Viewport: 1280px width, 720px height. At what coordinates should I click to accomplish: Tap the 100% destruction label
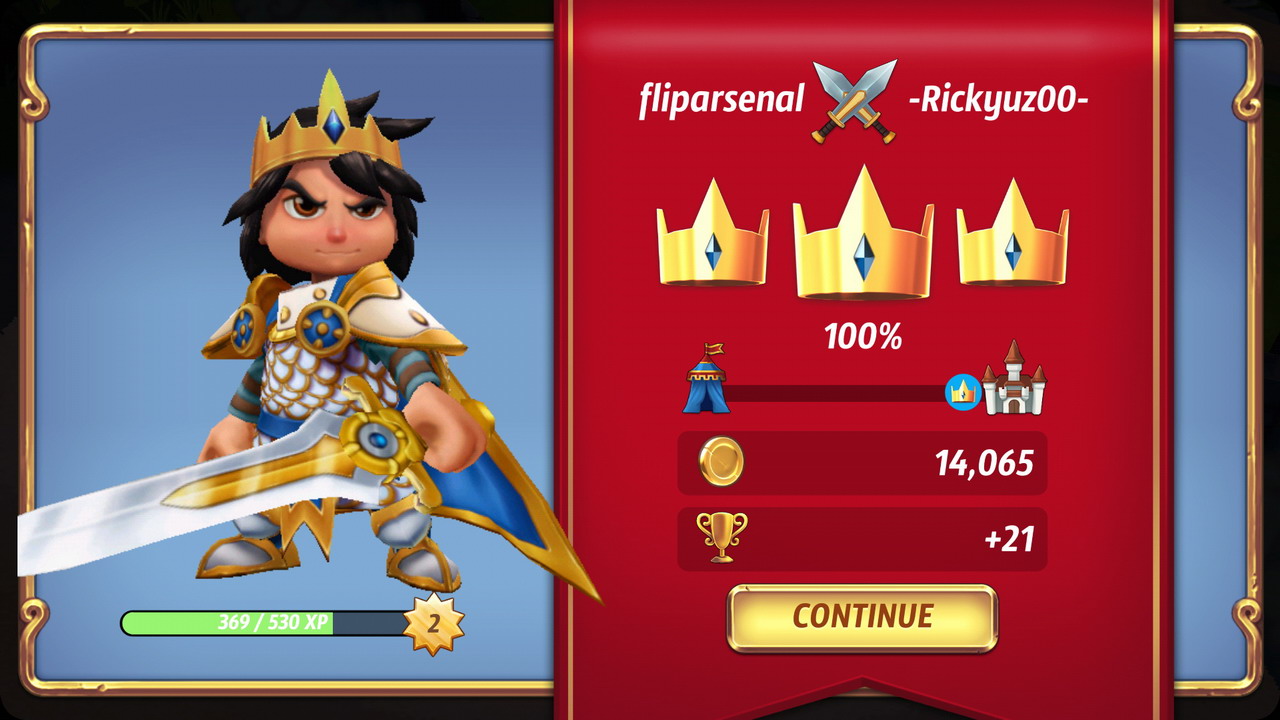[863, 337]
